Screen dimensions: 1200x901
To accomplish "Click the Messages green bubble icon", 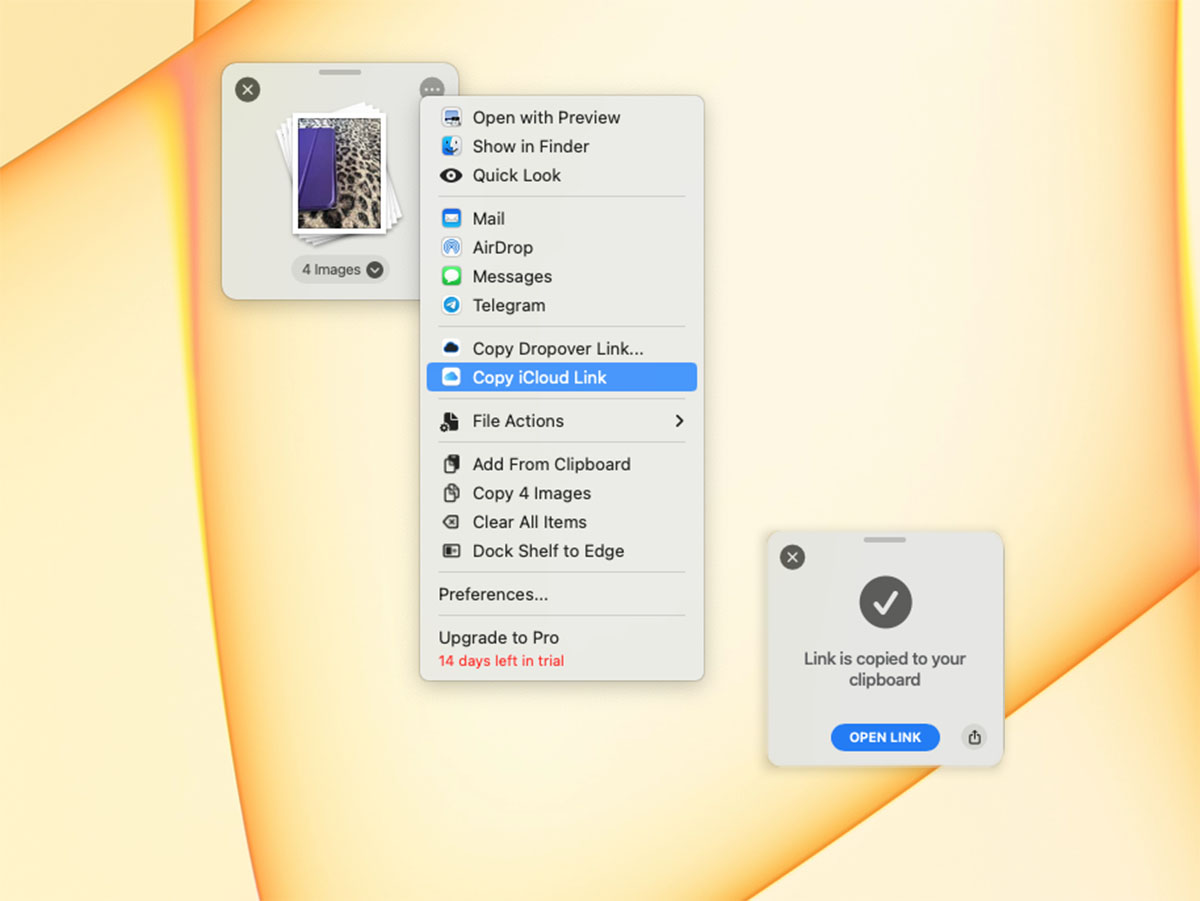I will (x=451, y=277).
